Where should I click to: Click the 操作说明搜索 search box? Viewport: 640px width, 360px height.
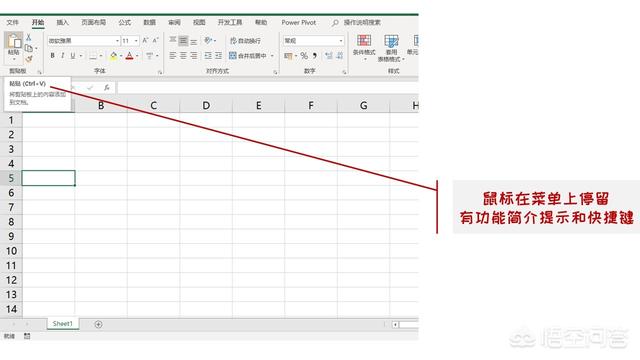362,22
